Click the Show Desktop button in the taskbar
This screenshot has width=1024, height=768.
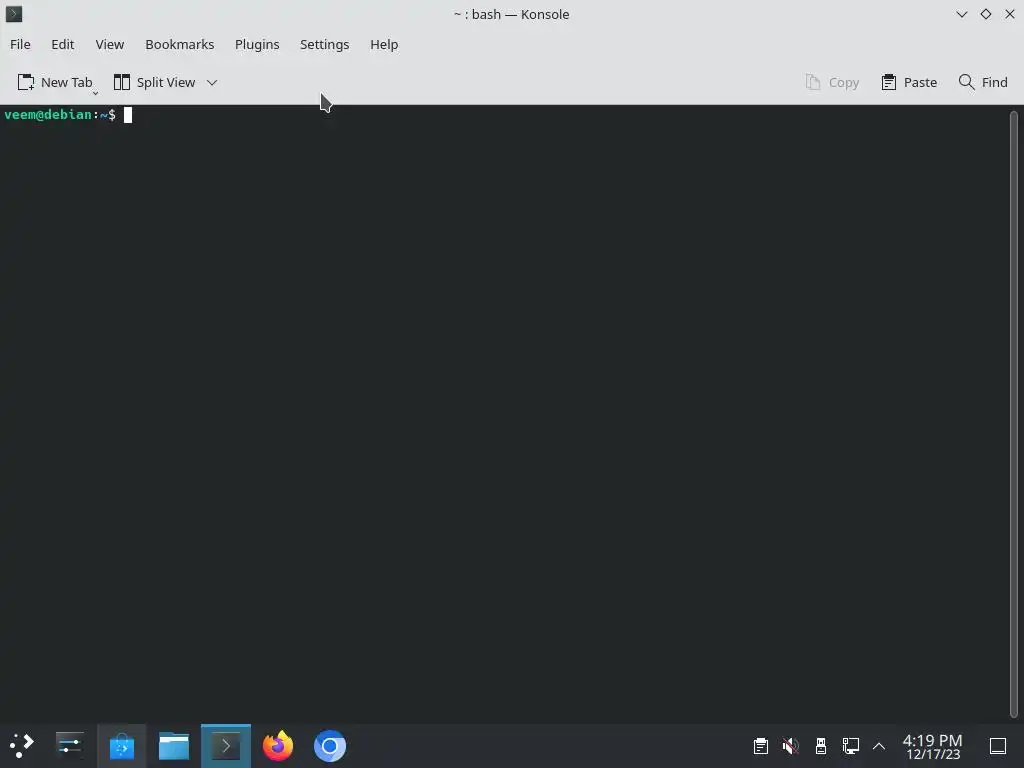pyautogui.click(x=998, y=746)
